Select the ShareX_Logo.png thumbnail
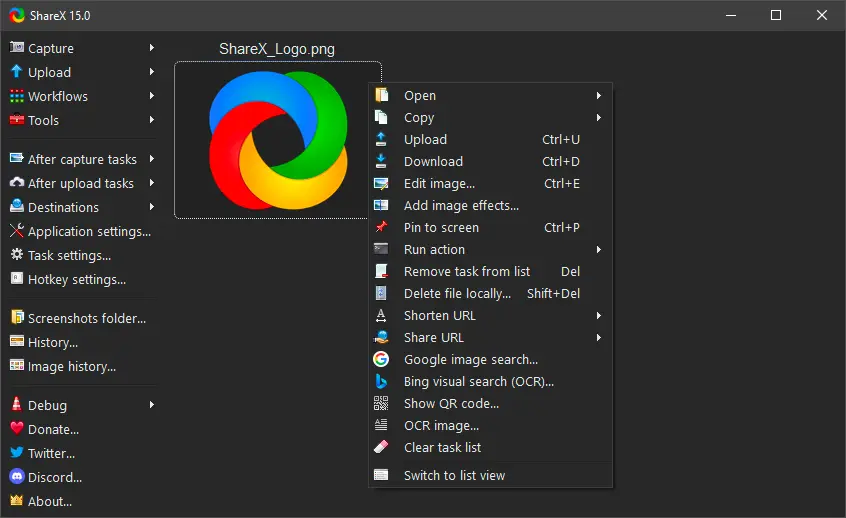846x518 pixels. click(277, 138)
